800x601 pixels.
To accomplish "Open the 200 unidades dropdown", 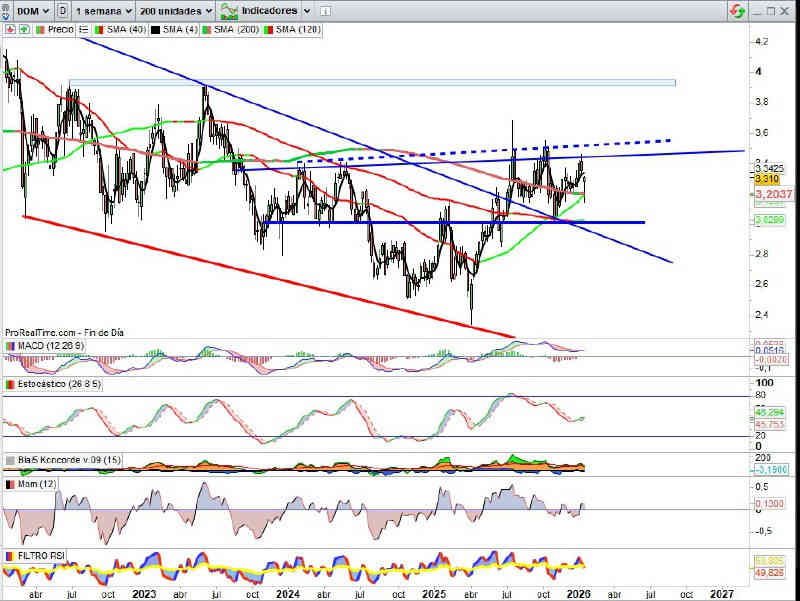I will [x=175, y=11].
